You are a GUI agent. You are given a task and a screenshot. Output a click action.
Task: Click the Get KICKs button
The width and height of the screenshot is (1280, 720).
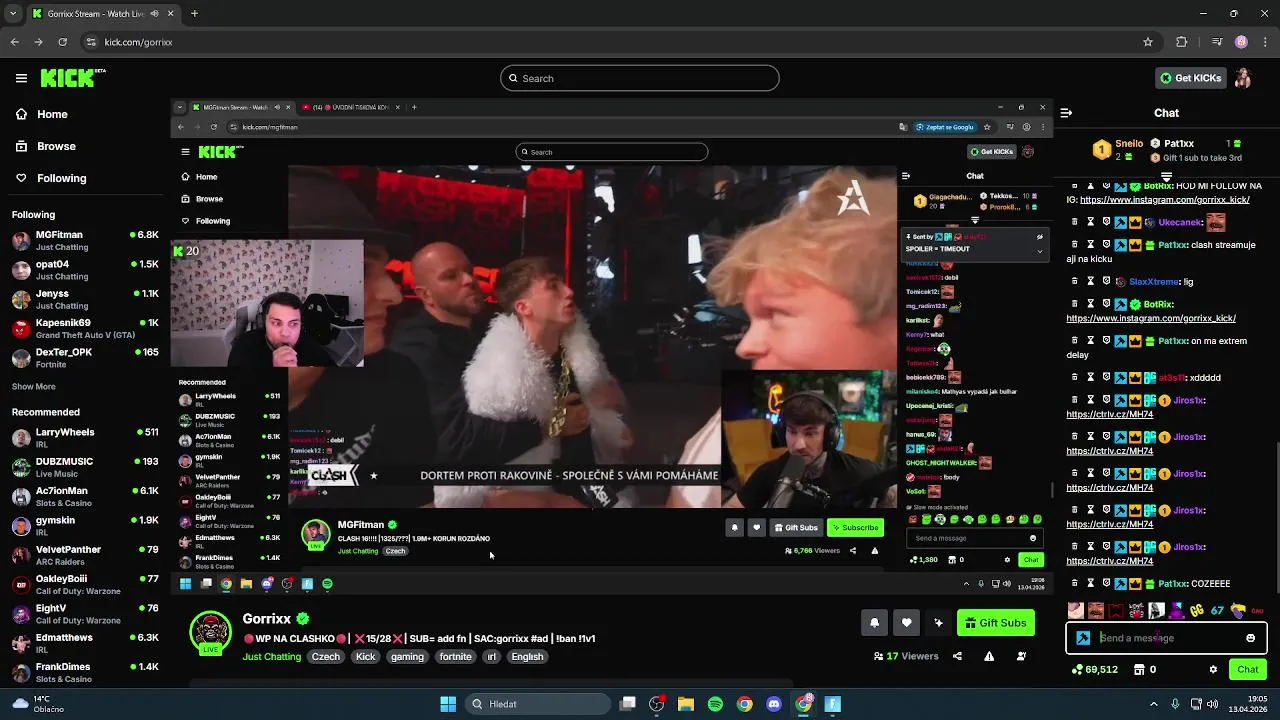[1189, 78]
